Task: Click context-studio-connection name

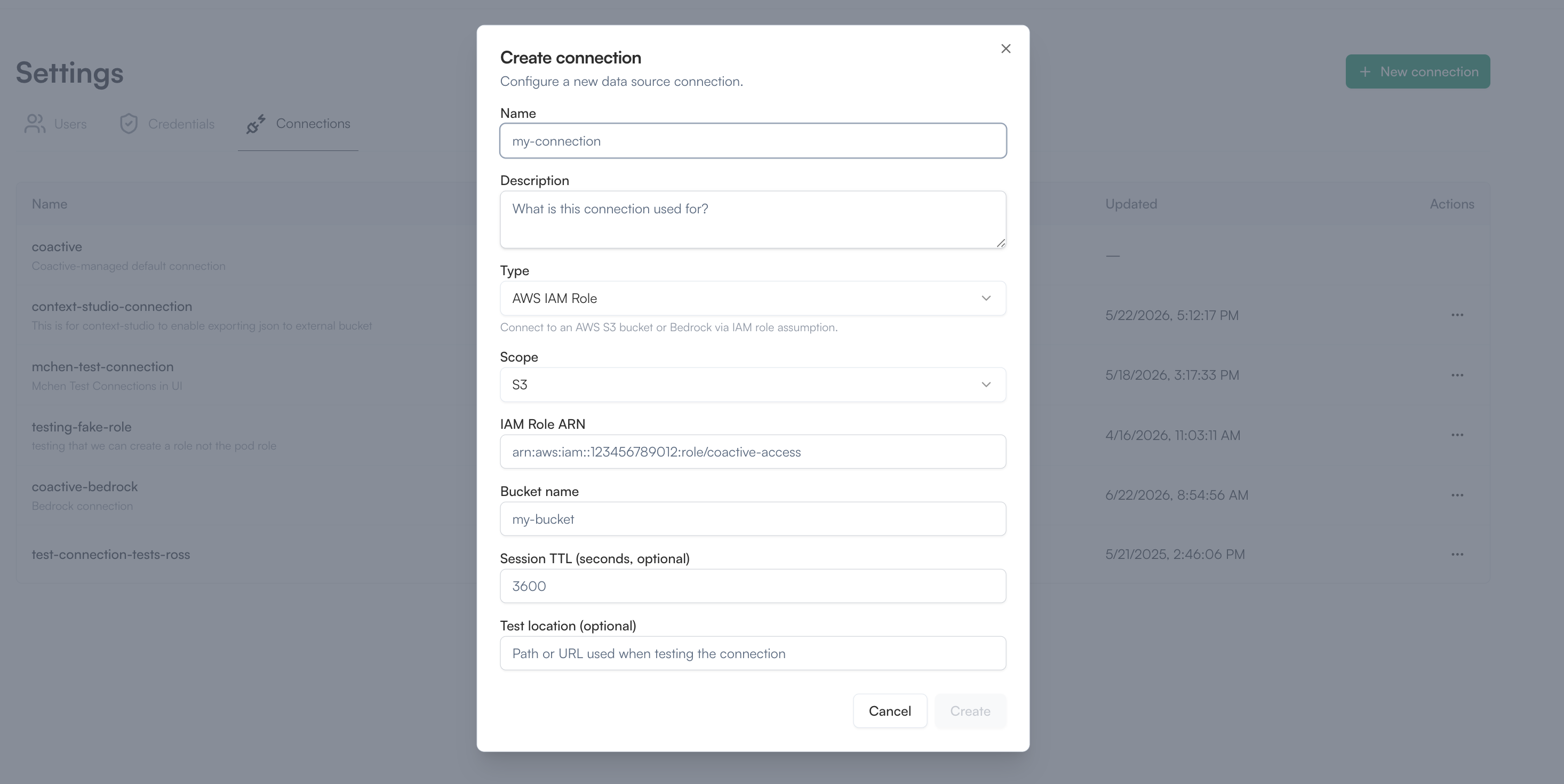Action: pos(111,307)
